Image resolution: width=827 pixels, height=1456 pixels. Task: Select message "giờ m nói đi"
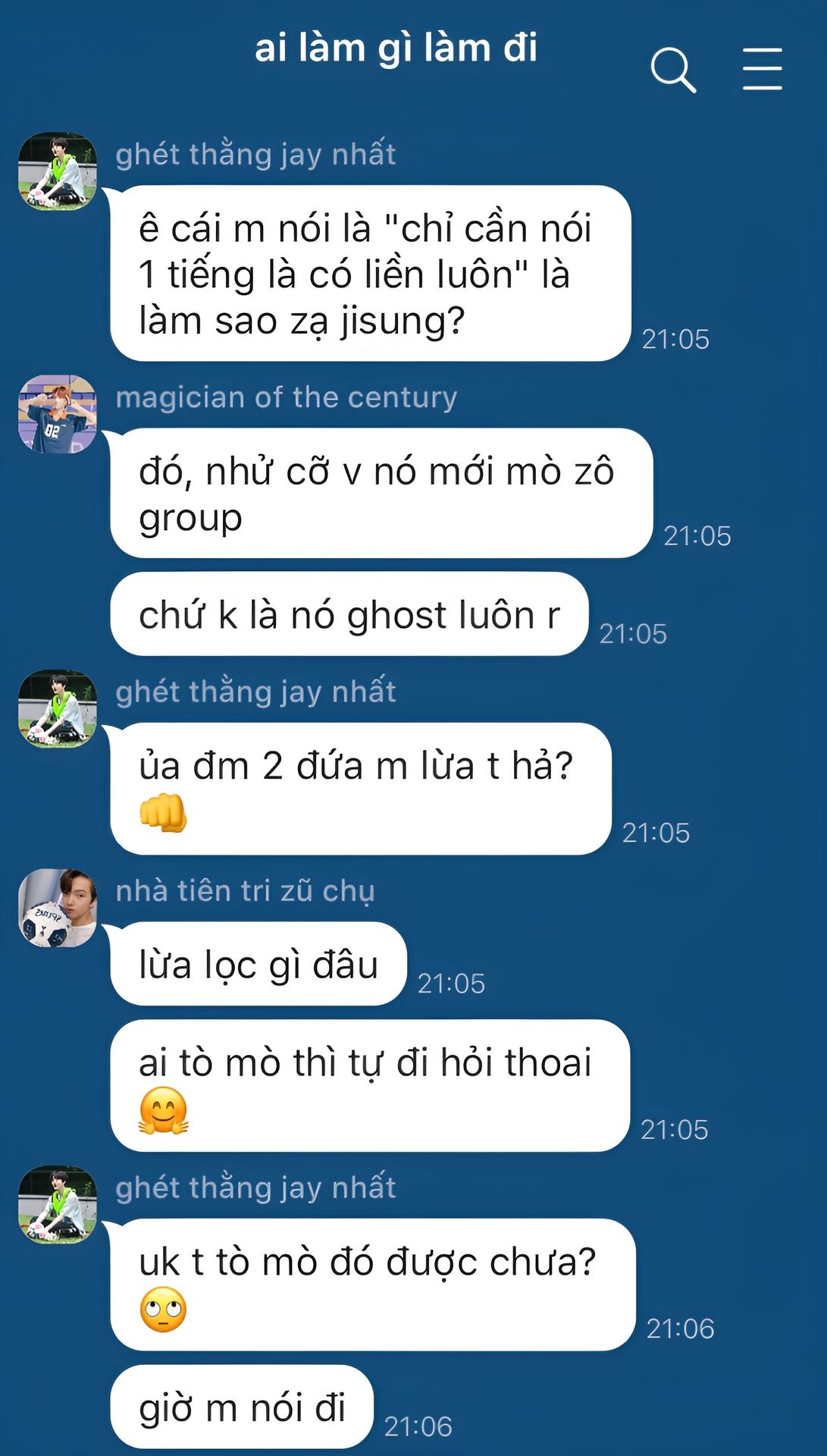242,1407
